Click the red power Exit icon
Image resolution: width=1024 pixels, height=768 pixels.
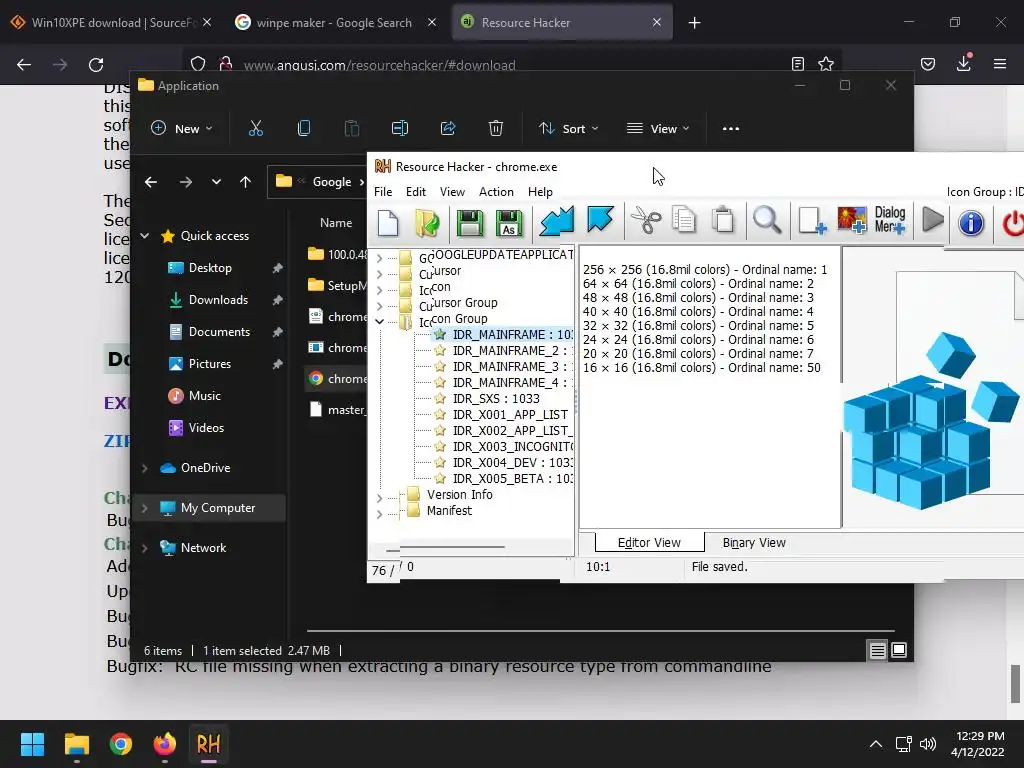click(x=1012, y=223)
